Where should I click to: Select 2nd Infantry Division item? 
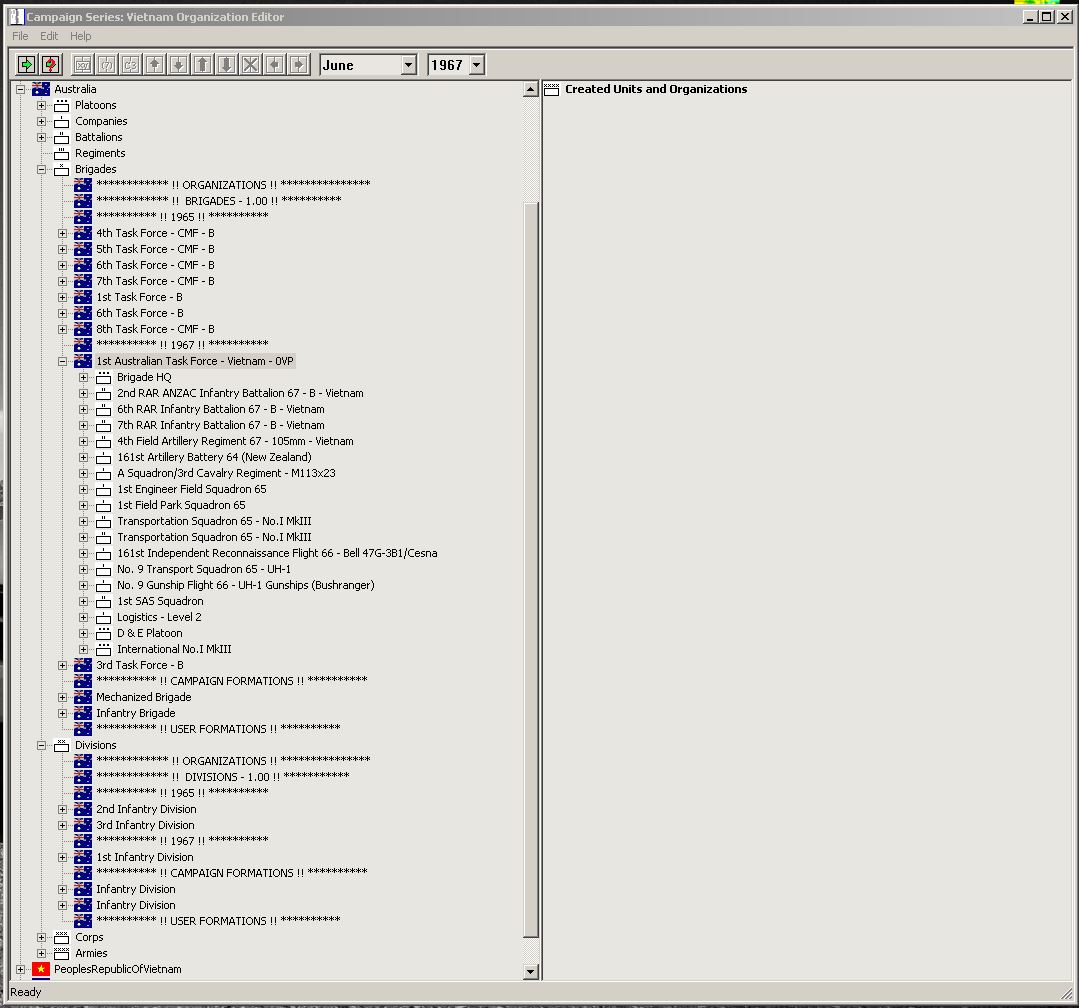tap(146, 809)
